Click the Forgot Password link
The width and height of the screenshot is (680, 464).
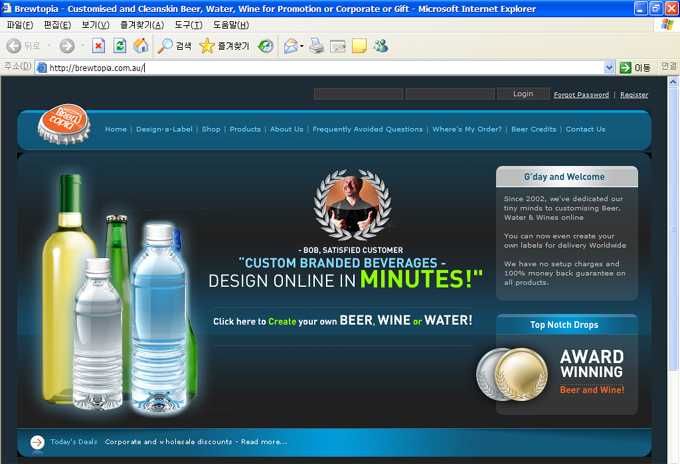(581, 95)
